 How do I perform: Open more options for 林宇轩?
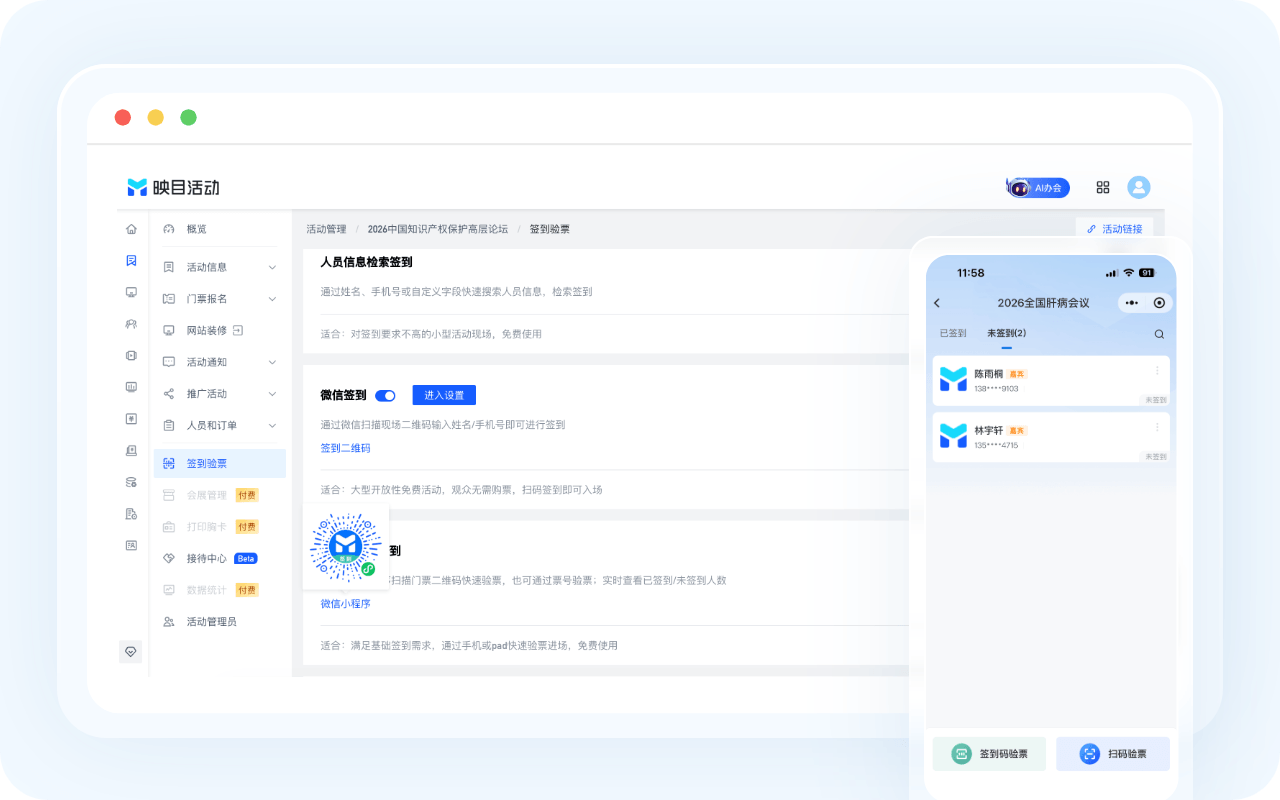[1158, 427]
